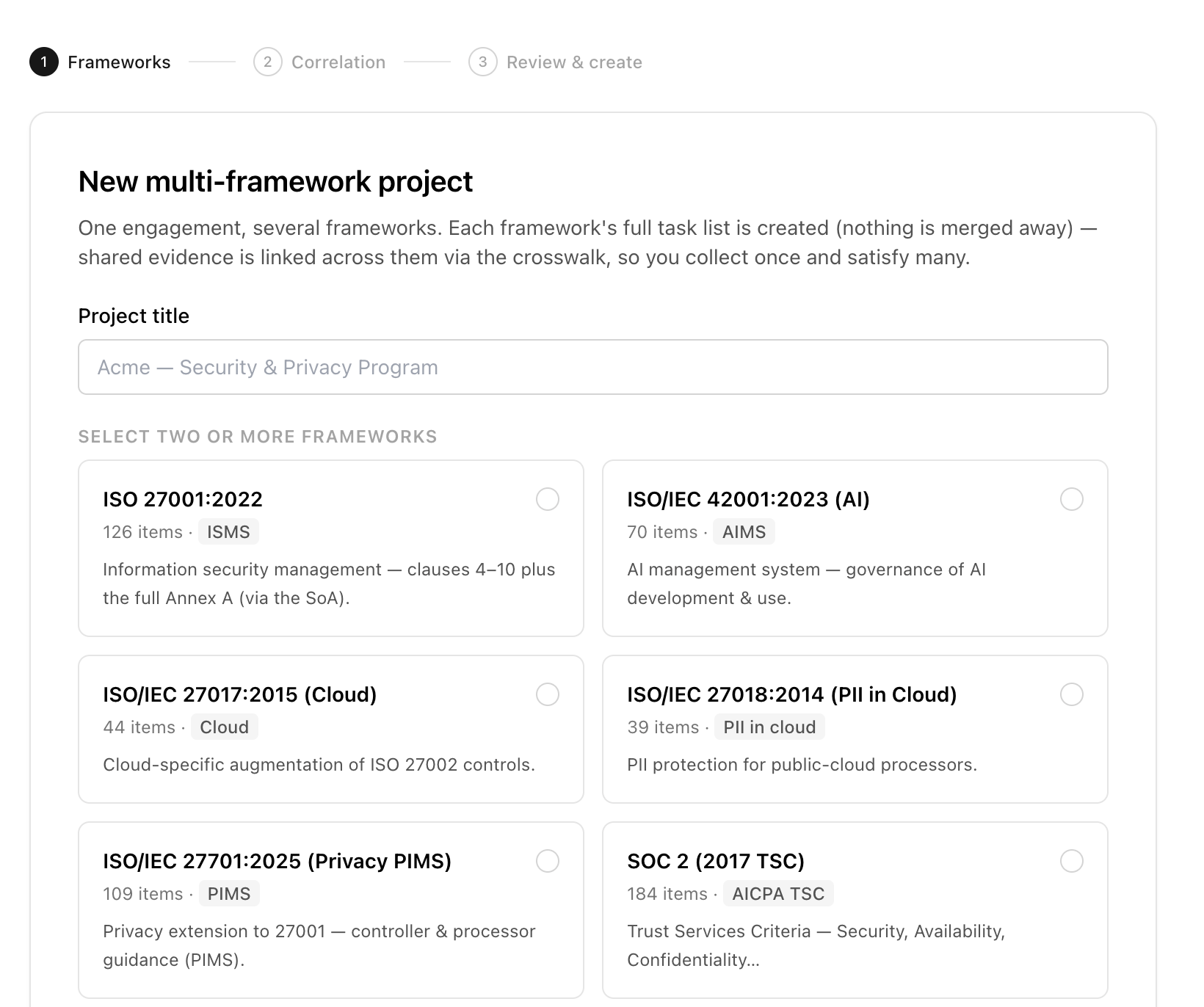
Task: Click 'PII protection for public-cloud processors.' description
Action: 802,765
